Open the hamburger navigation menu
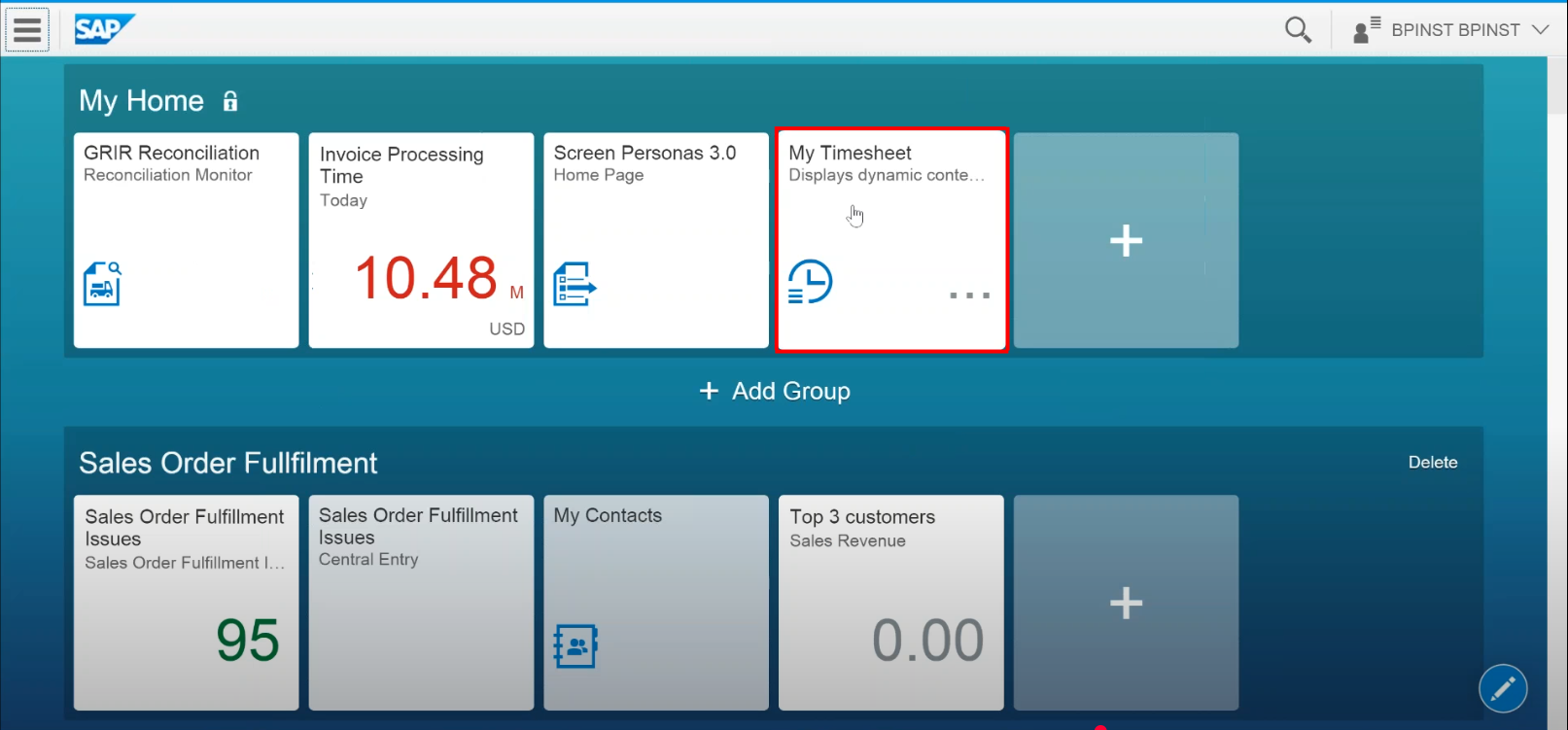 pos(27,30)
